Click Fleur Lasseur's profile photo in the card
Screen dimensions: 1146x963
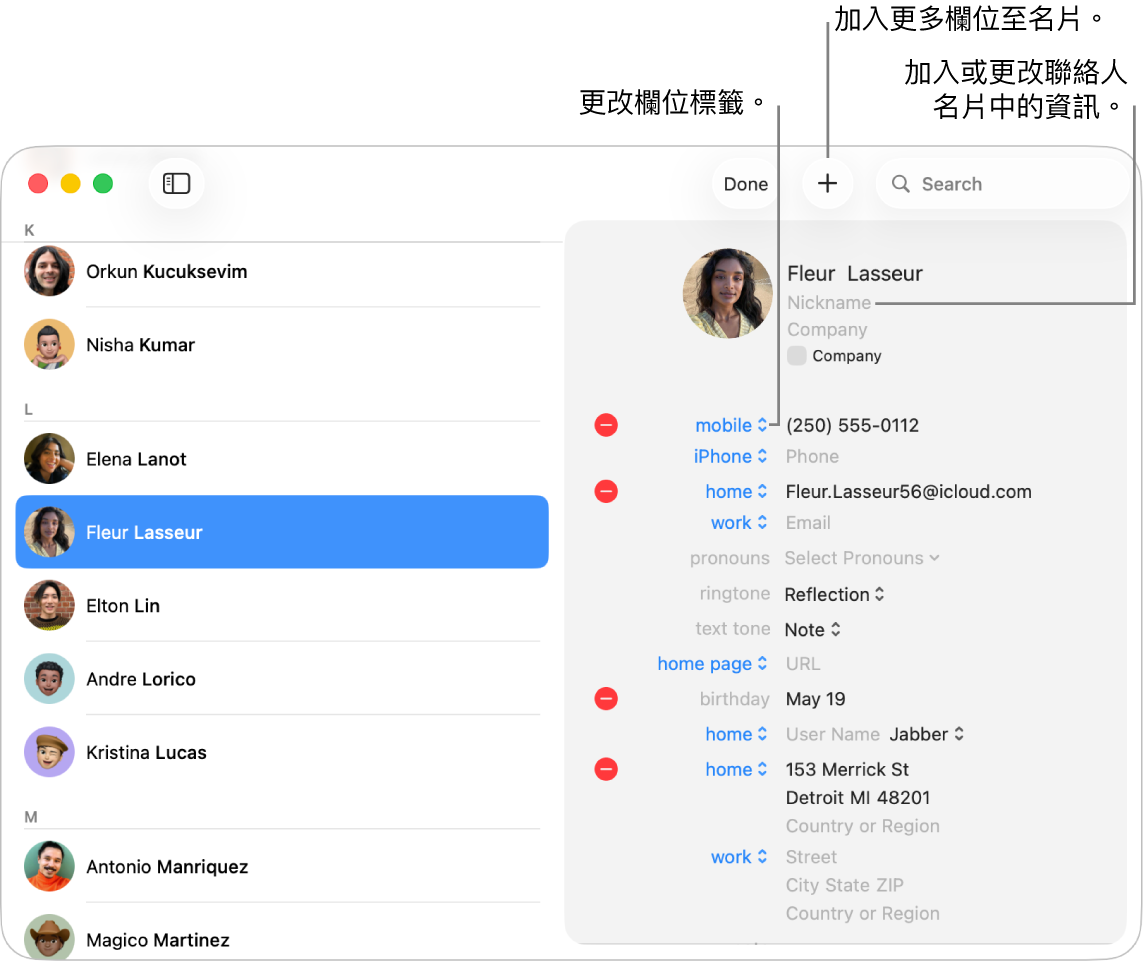[x=727, y=294]
